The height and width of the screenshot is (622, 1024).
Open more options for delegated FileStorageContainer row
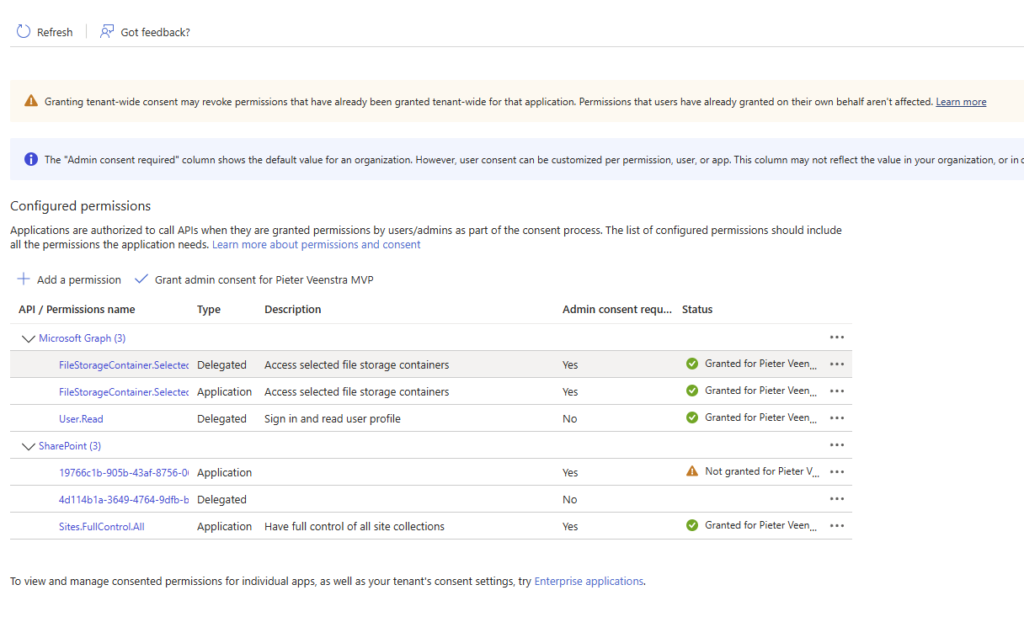click(837, 364)
